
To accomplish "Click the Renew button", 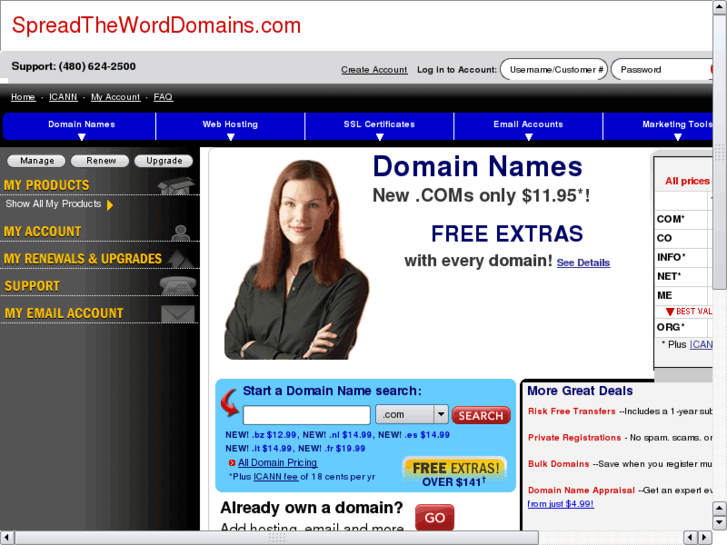I will tap(101, 161).
